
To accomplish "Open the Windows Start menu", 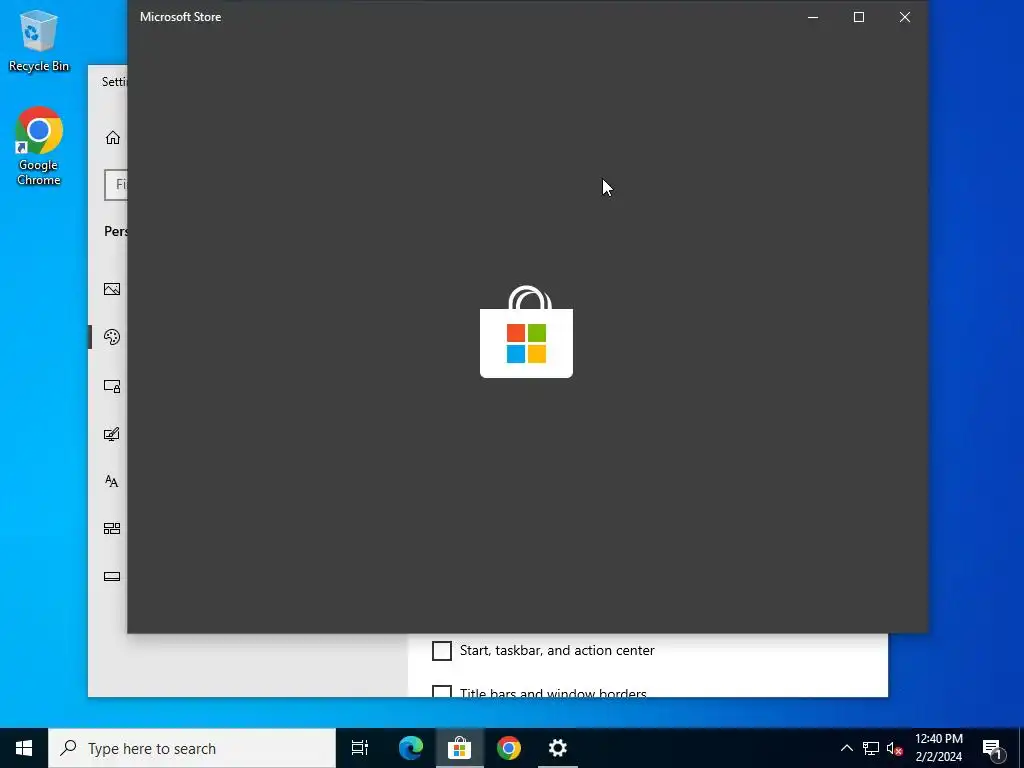I will point(24,748).
